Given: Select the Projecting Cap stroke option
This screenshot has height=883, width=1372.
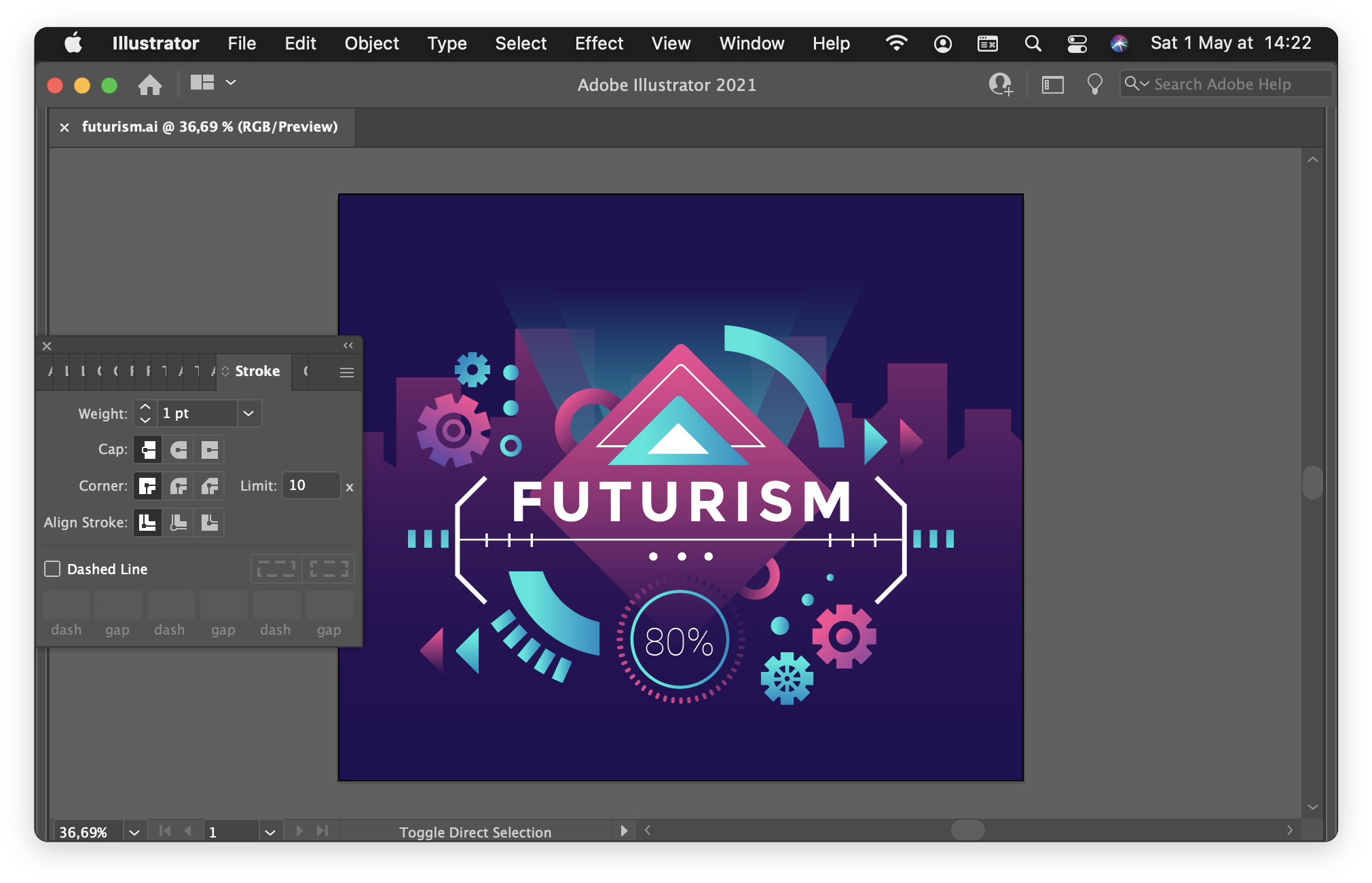Looking at the screenshot, I should point(210,450).
